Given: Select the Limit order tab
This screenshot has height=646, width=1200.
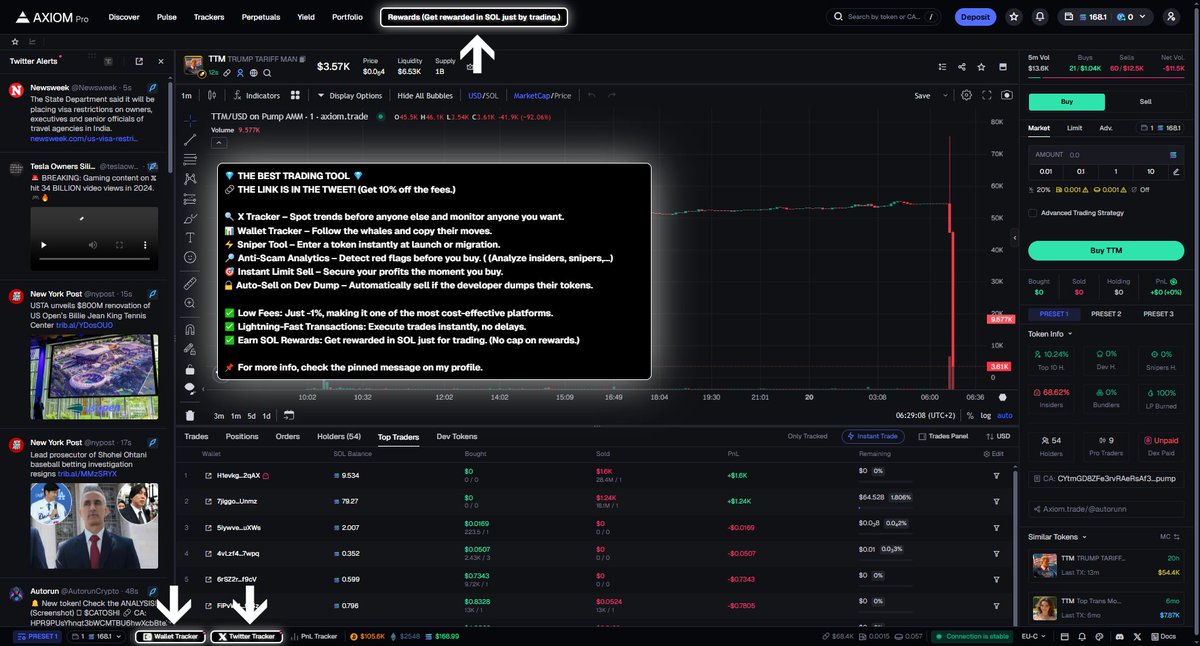Looking at the screenshot, I should coord(1074,128).
